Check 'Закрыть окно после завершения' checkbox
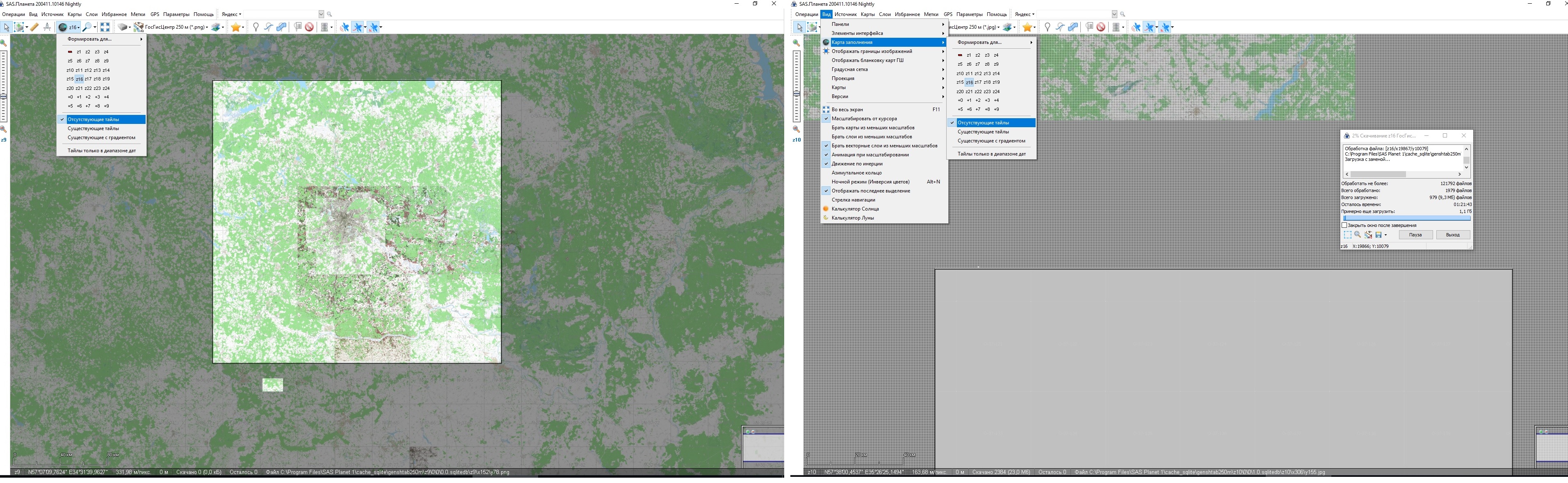 [x=1344, y=225]
